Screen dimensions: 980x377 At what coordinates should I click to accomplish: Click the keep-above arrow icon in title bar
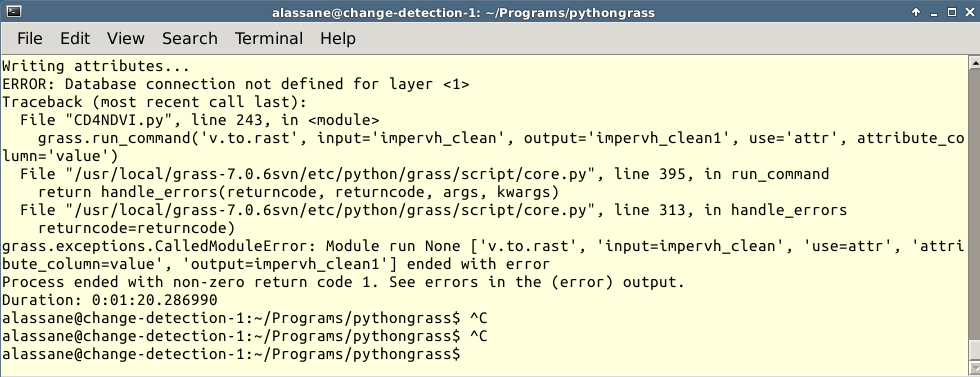tap(916, 12)
